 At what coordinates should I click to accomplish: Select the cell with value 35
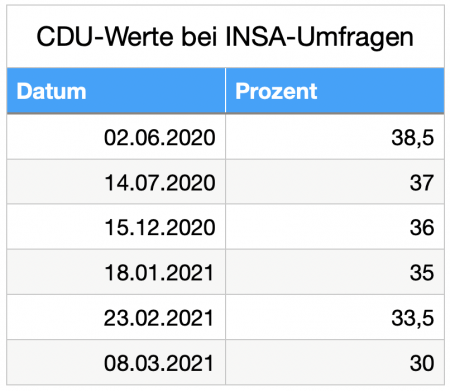335,272
